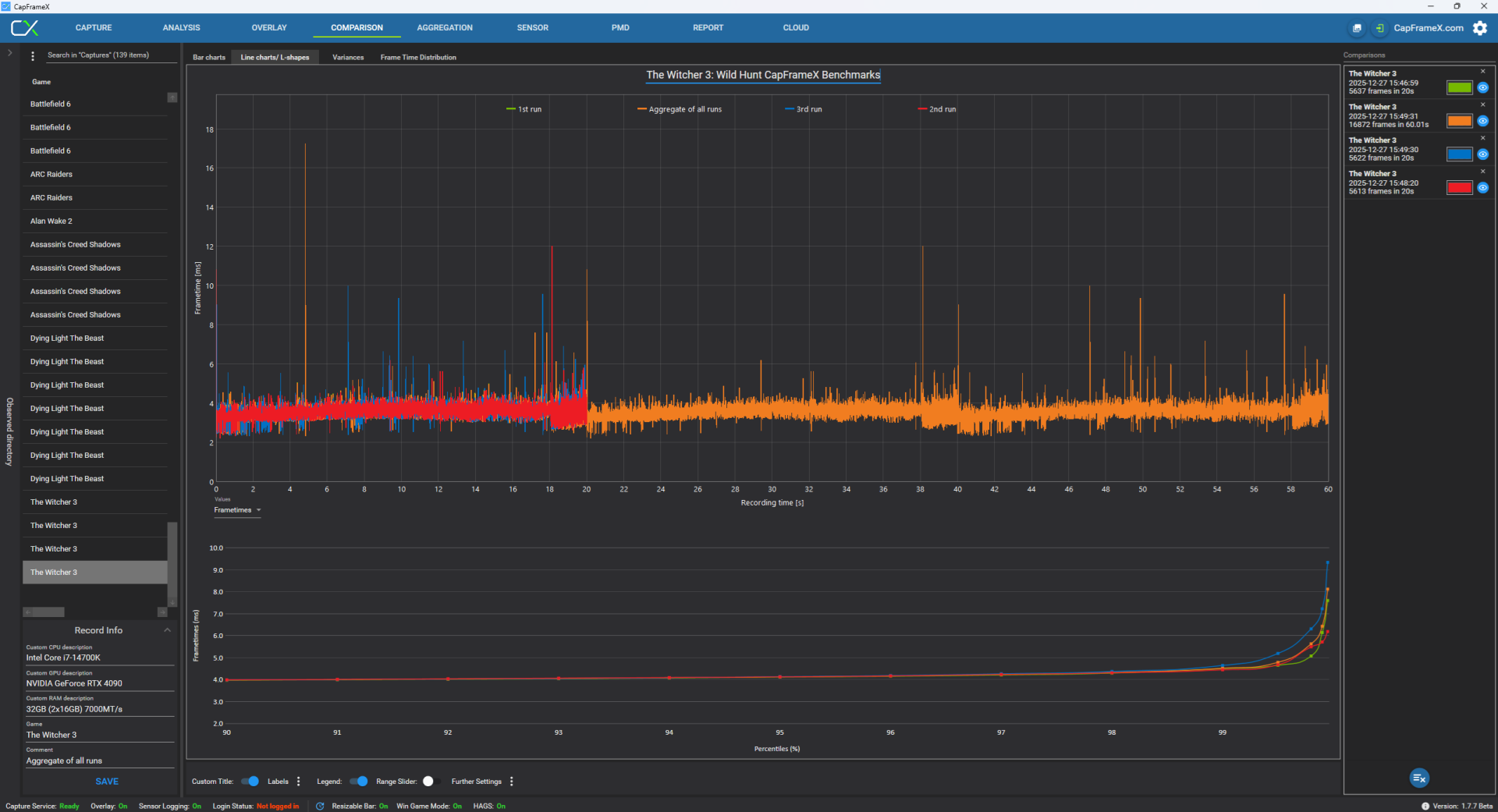Open the Labels three-dot options menu
Image resolution: width=1498 pixels, height=812 pixels.
coord(299,782)
